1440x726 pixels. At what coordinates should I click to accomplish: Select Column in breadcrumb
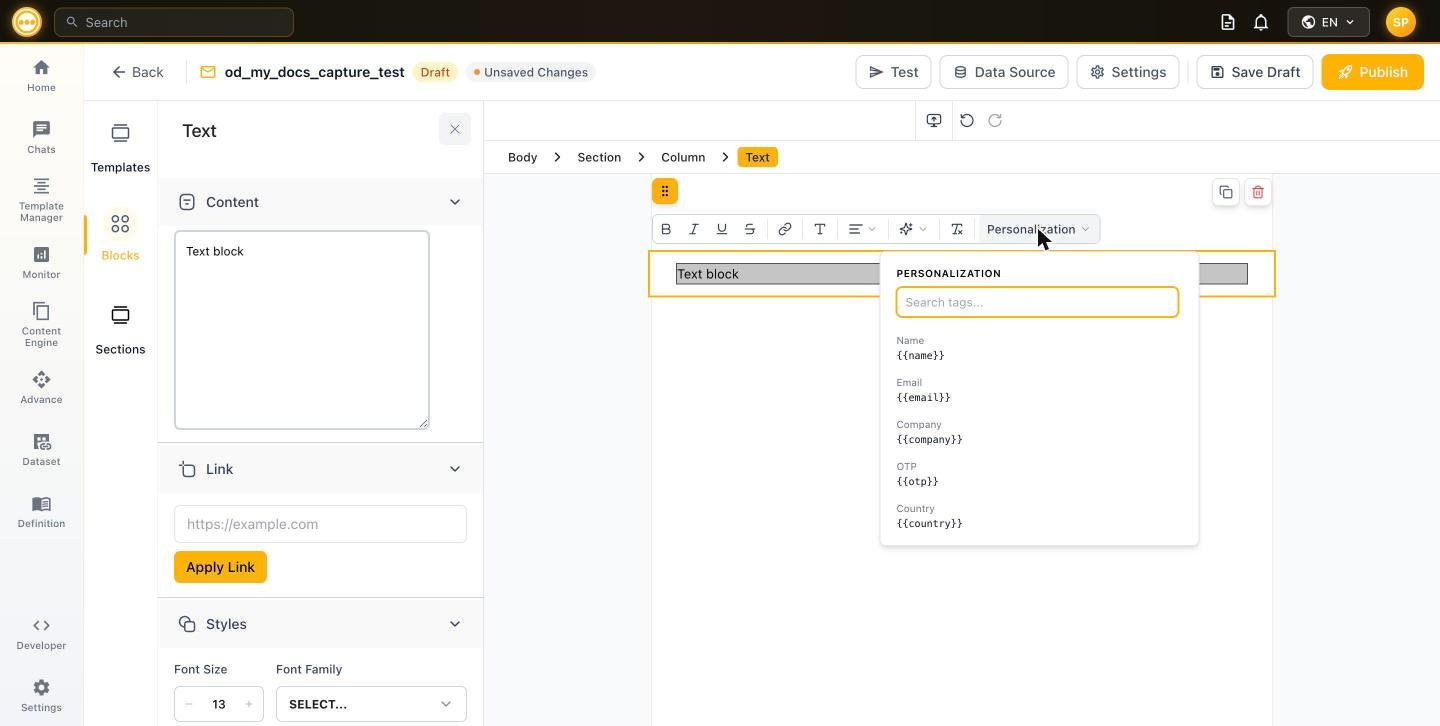pos(683,157)
